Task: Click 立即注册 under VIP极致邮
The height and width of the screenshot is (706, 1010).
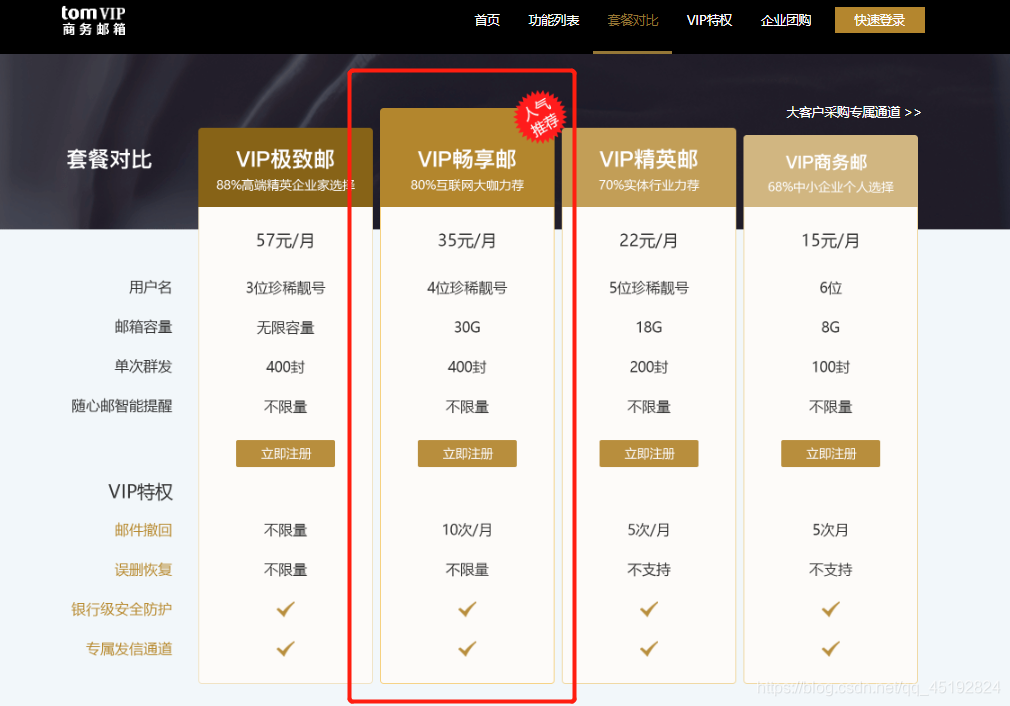Action: click(x=285, y=453)
